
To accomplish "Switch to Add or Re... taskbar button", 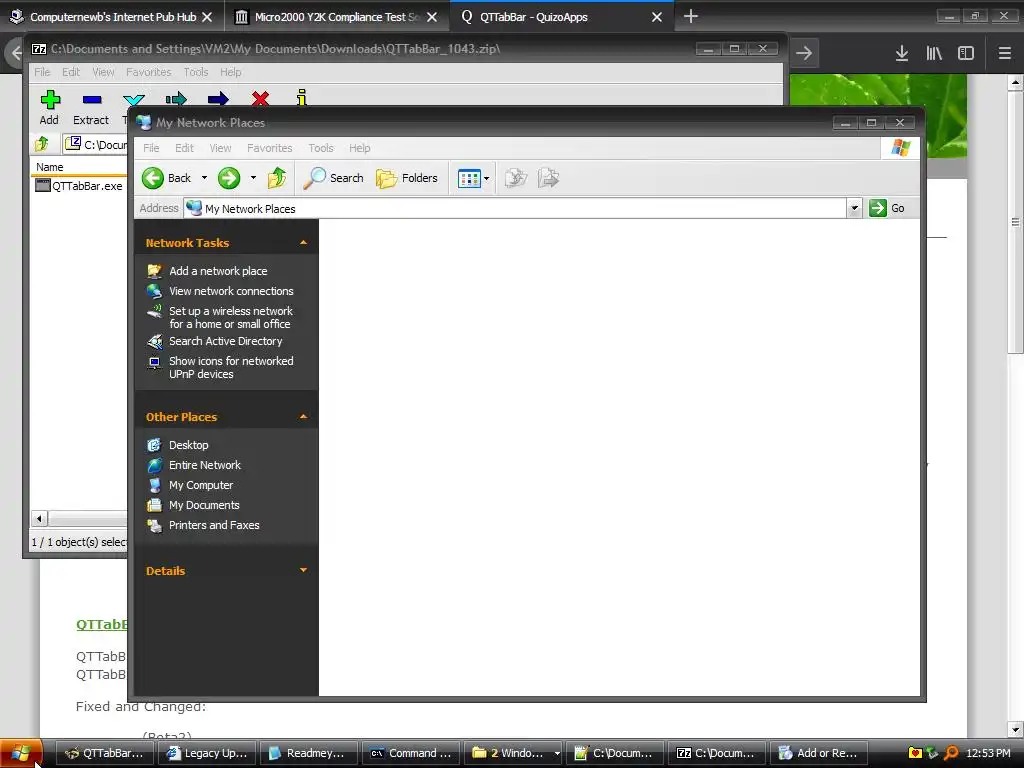I will tap(819, 753).
